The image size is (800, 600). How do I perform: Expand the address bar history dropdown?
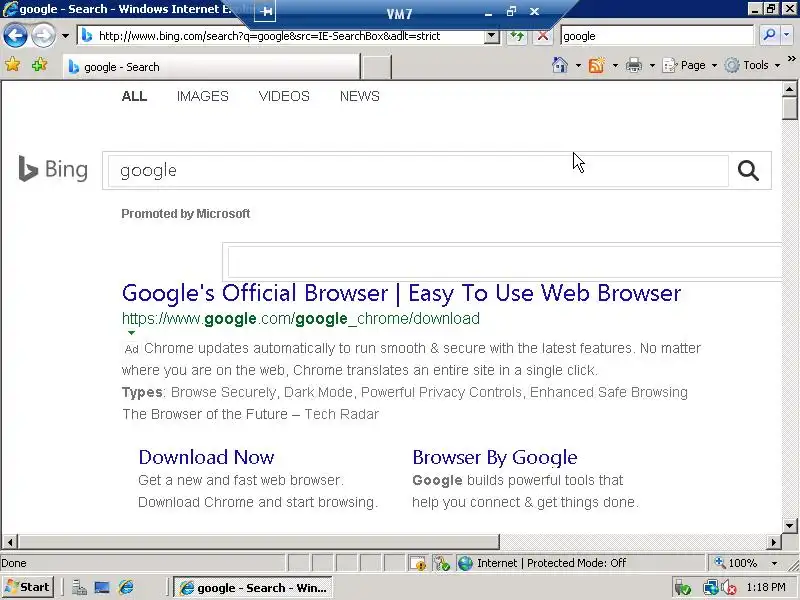492,36
